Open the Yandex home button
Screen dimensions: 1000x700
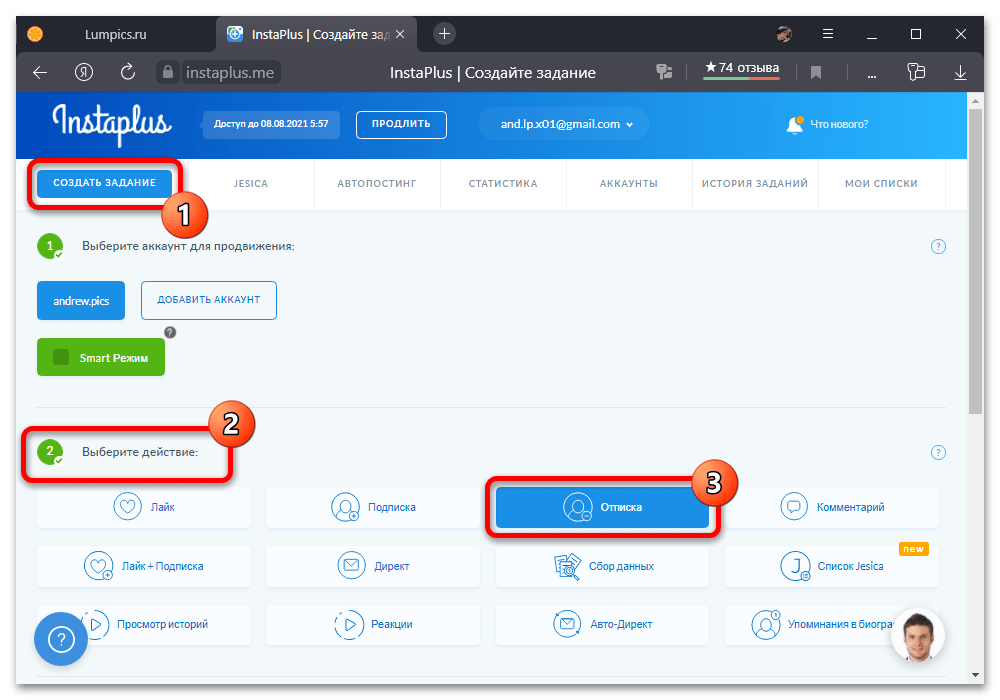[84, 72]
